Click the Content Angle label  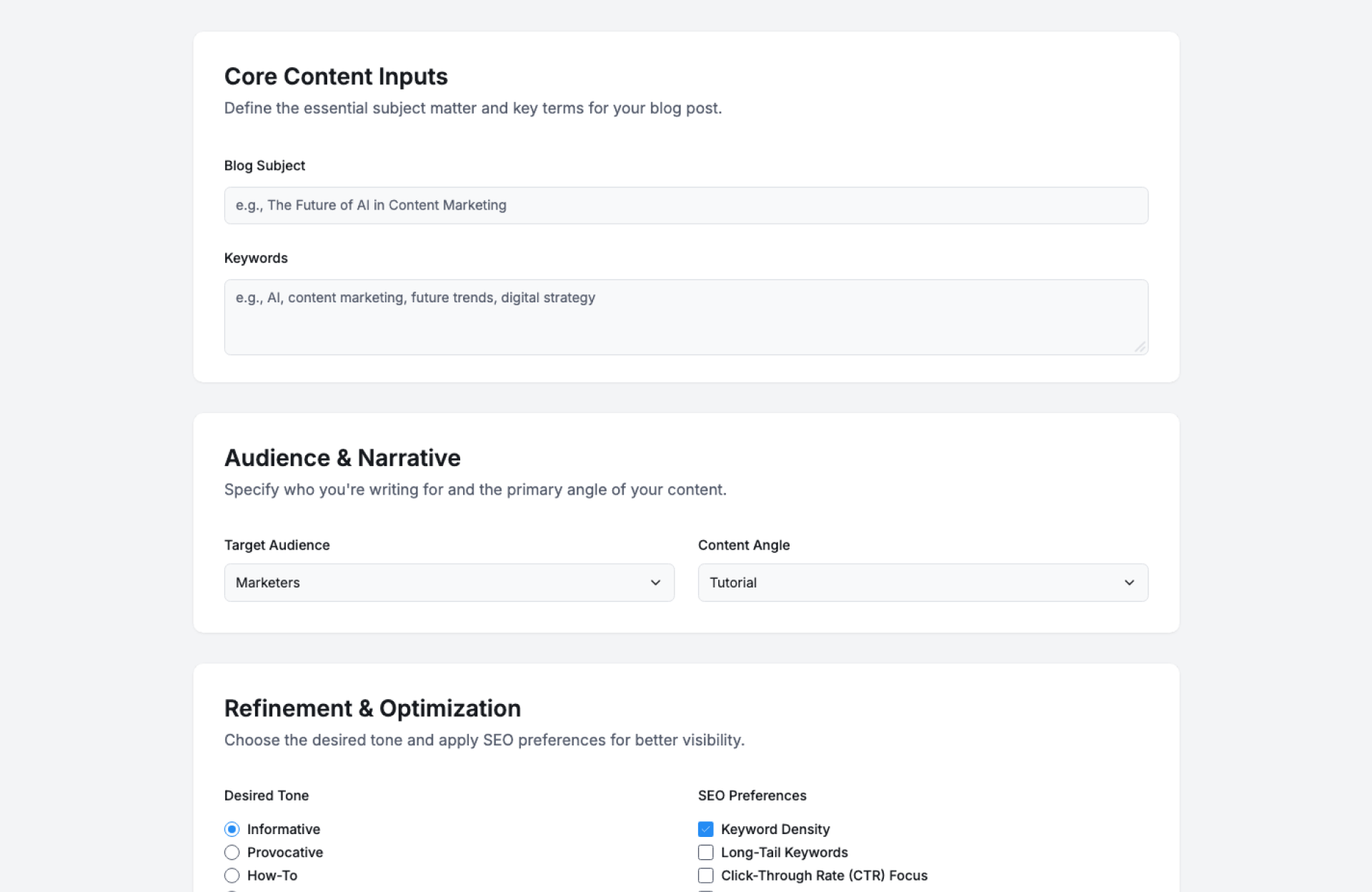click(x=743, y=545)
